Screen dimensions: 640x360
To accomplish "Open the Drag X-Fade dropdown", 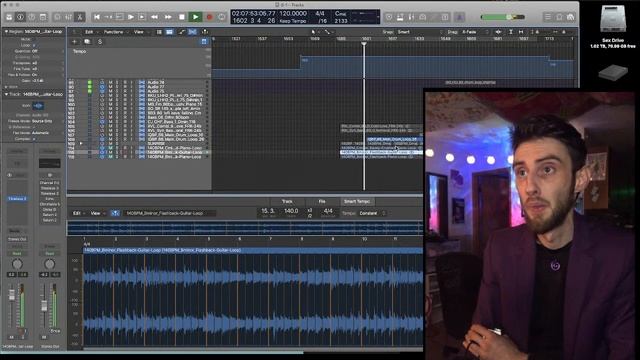I will tap(475, 32).
